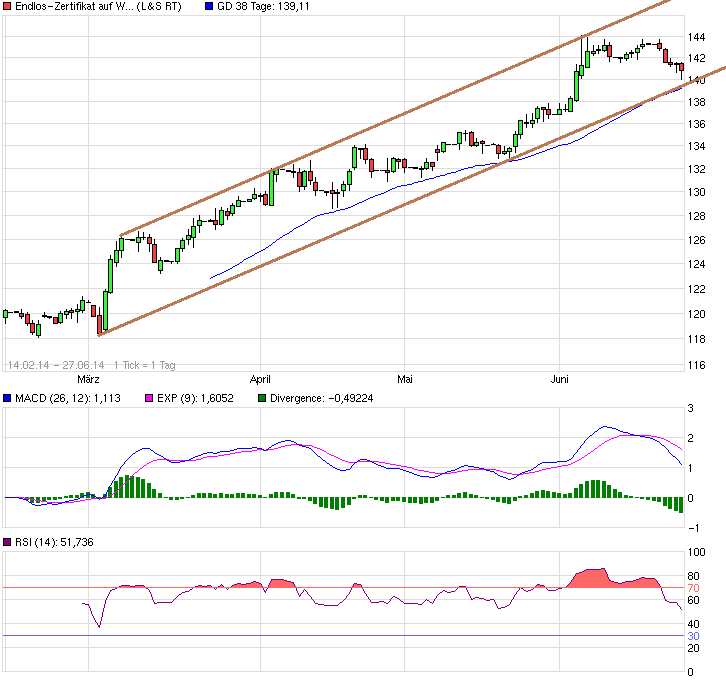
Task: Click the red Endlos-Zertifikat legend square
Action: [6, 7]
